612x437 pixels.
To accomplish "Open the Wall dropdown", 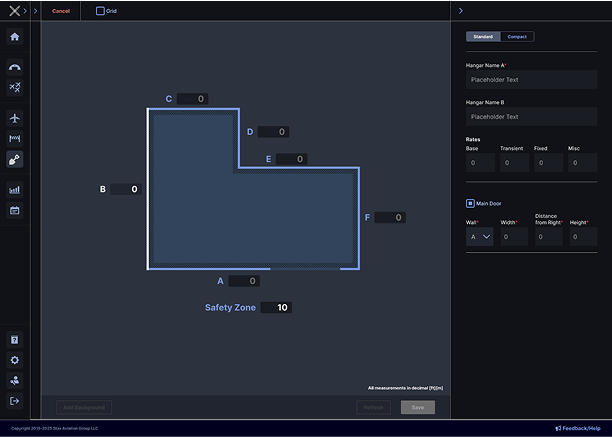I will point(480,237).
